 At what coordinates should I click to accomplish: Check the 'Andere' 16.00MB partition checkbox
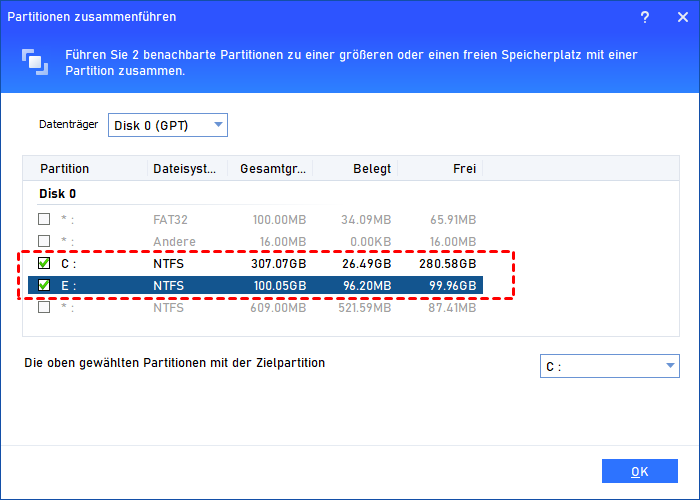(x=44, y=241)
